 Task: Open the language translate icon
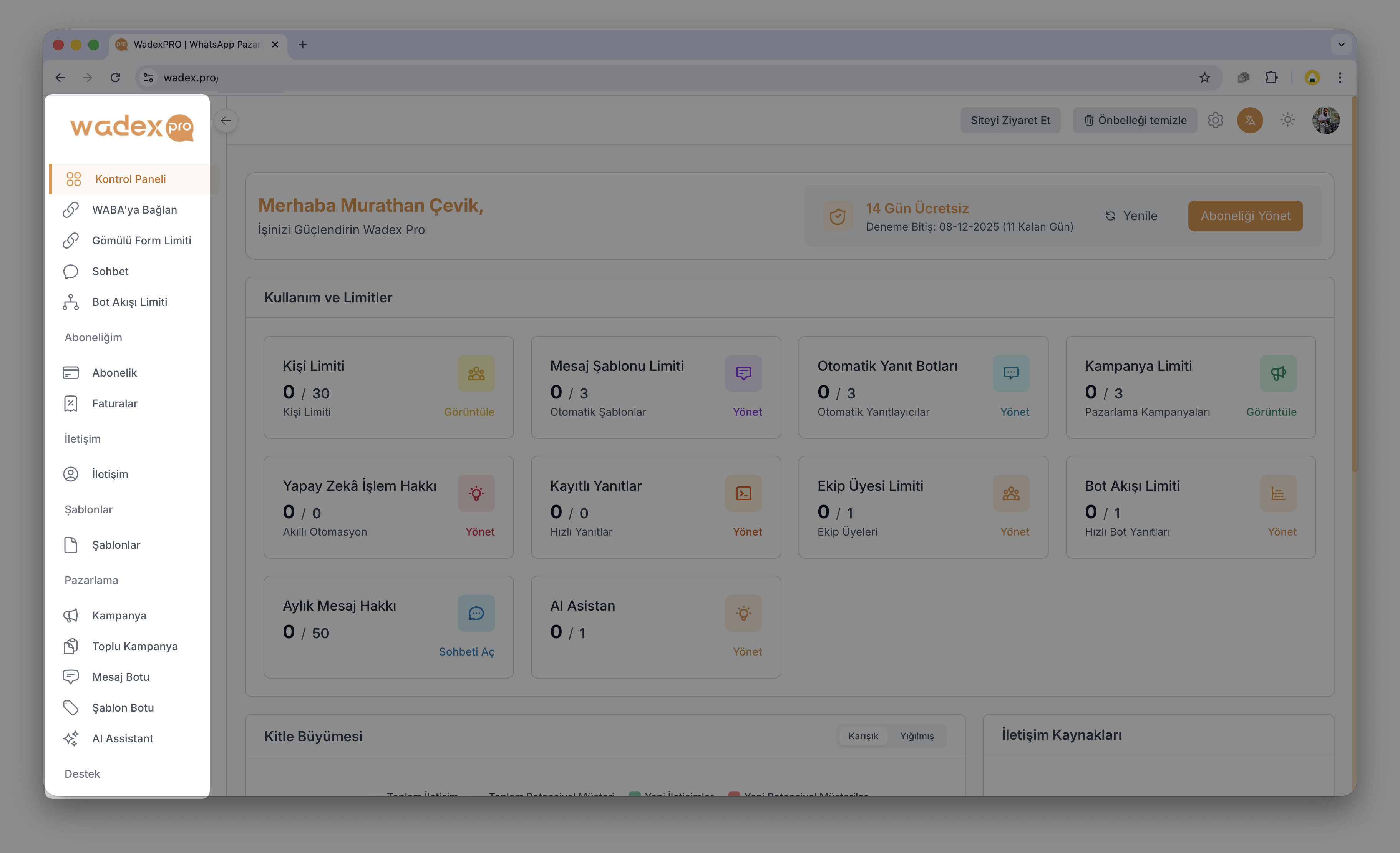tap(1249, 121)
